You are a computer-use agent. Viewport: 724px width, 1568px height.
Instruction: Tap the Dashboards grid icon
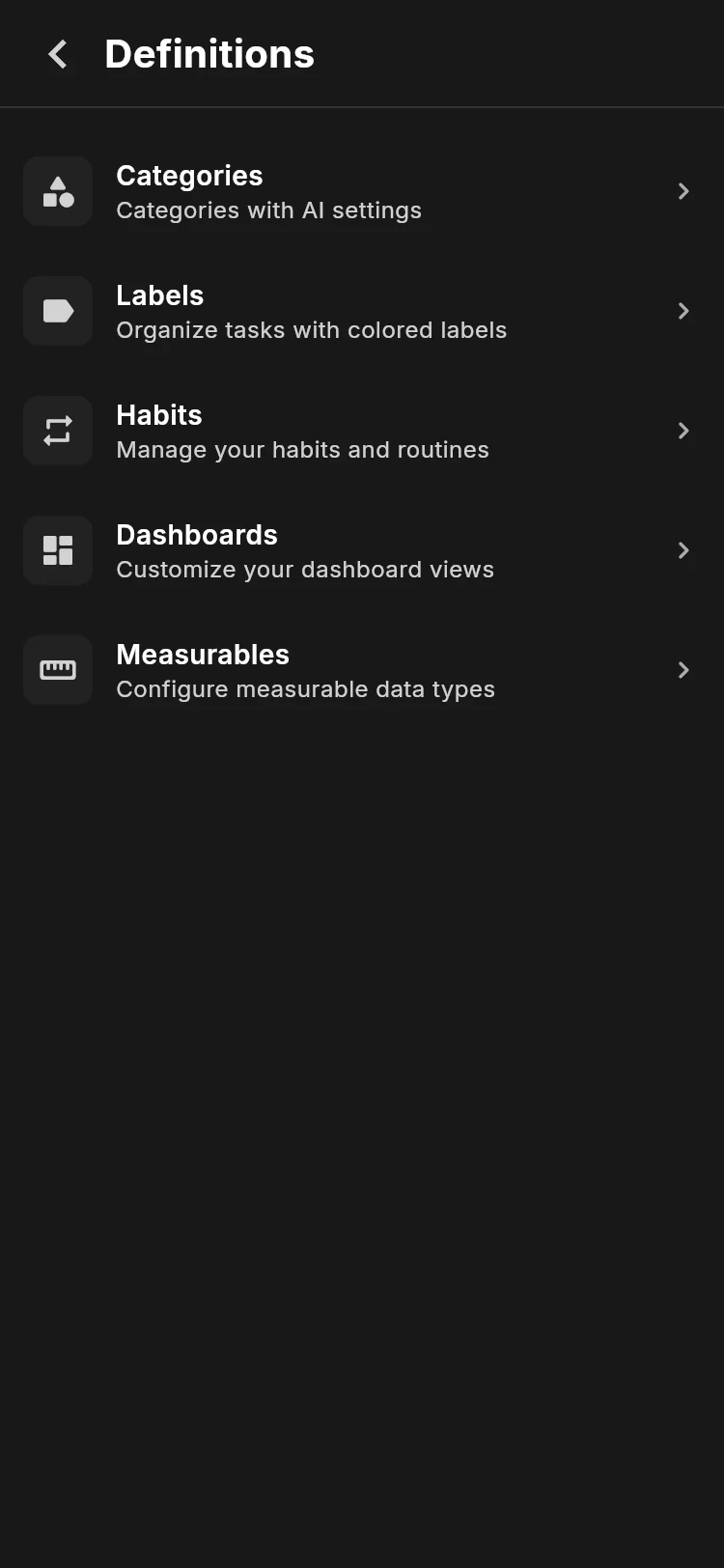click(x=58, y=550)
